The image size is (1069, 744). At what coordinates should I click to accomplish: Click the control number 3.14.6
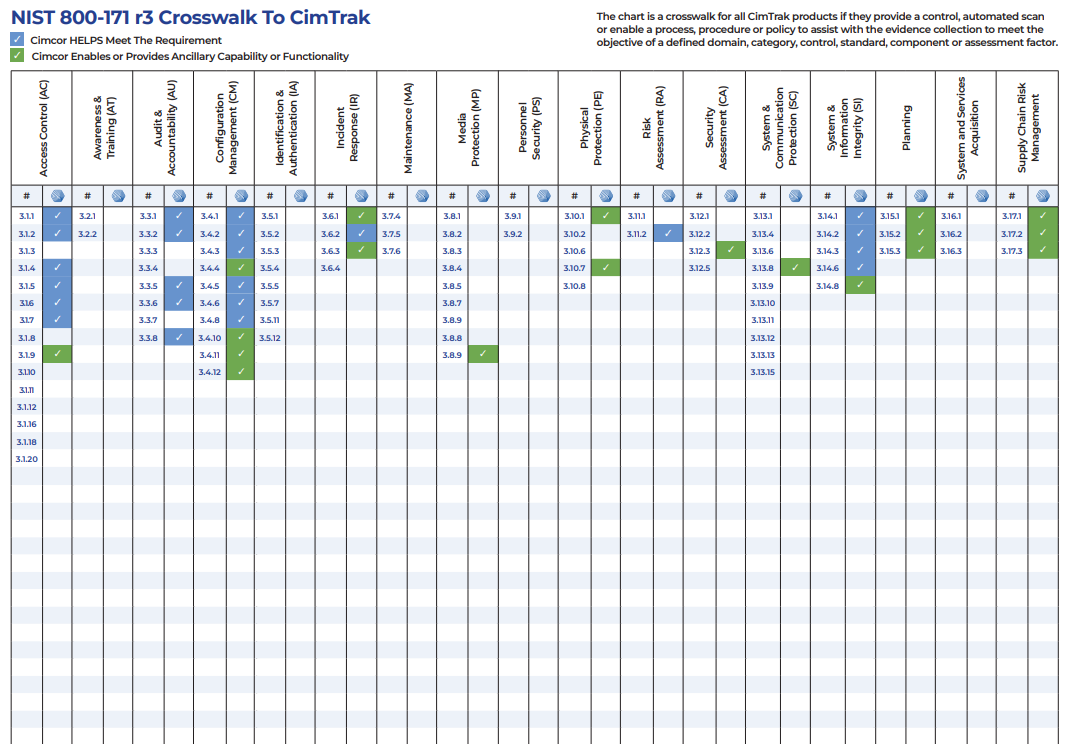(x=828, y=268)
